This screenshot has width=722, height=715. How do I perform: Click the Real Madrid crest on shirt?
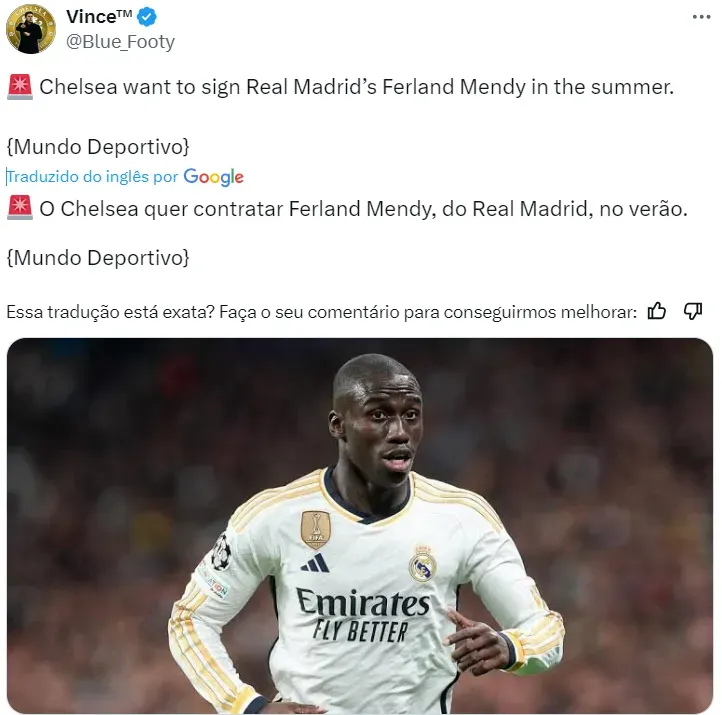point(423,563)
